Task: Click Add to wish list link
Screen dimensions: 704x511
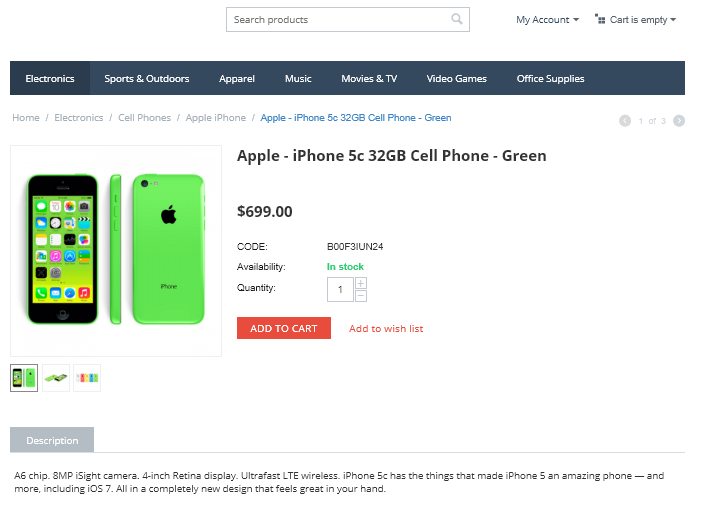Action: 386,329
